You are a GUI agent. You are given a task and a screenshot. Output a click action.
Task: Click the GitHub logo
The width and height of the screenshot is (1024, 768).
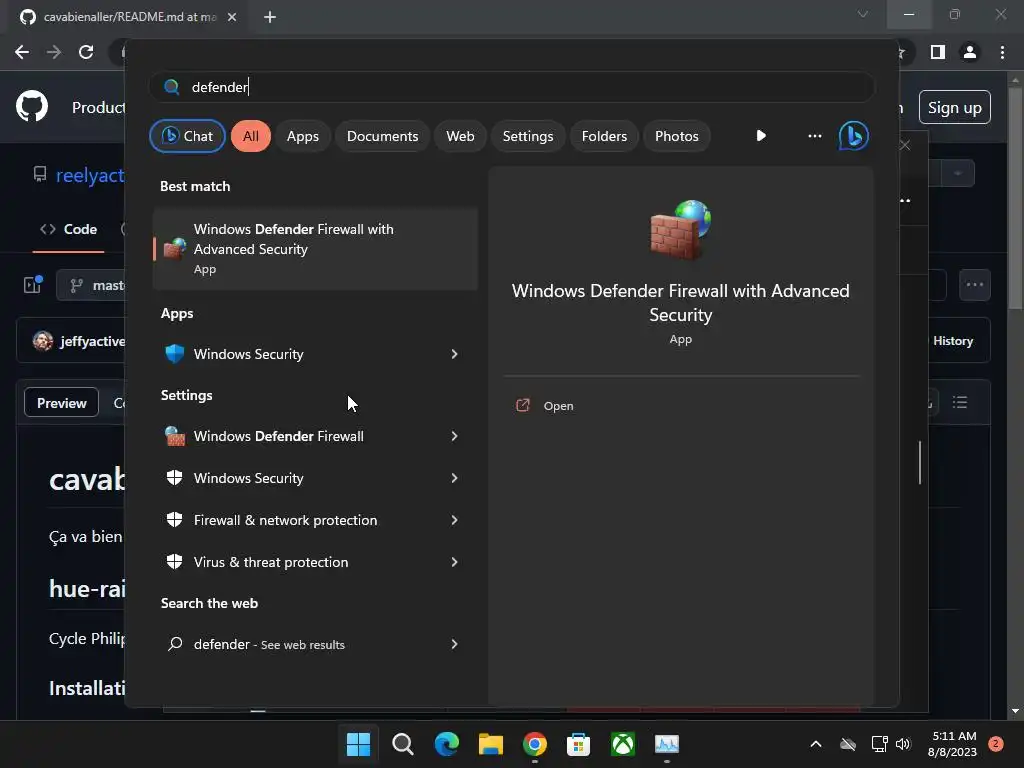[32, 106]
